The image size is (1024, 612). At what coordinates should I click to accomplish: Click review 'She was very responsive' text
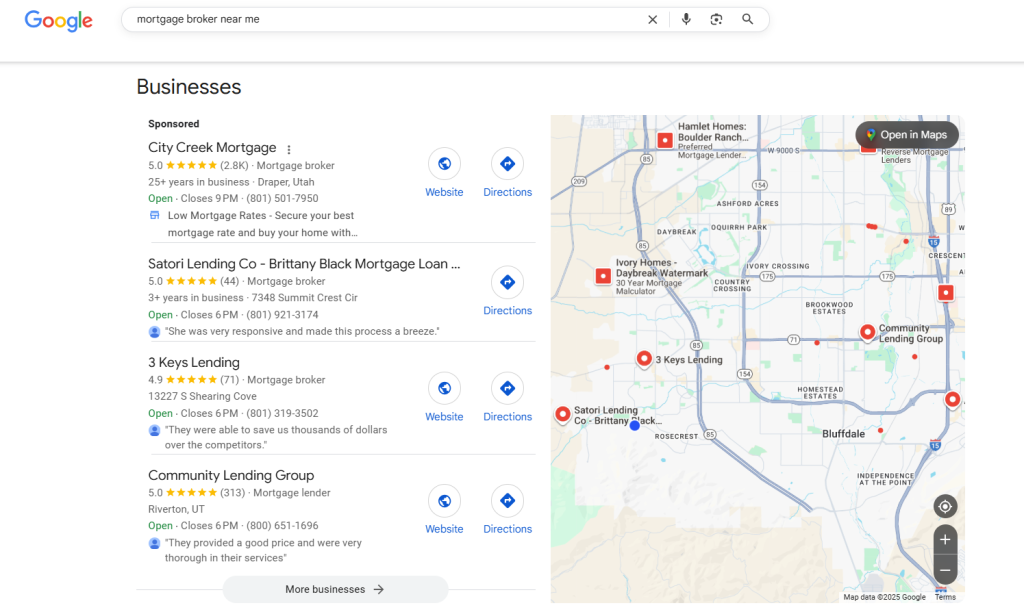coord(302,331)
